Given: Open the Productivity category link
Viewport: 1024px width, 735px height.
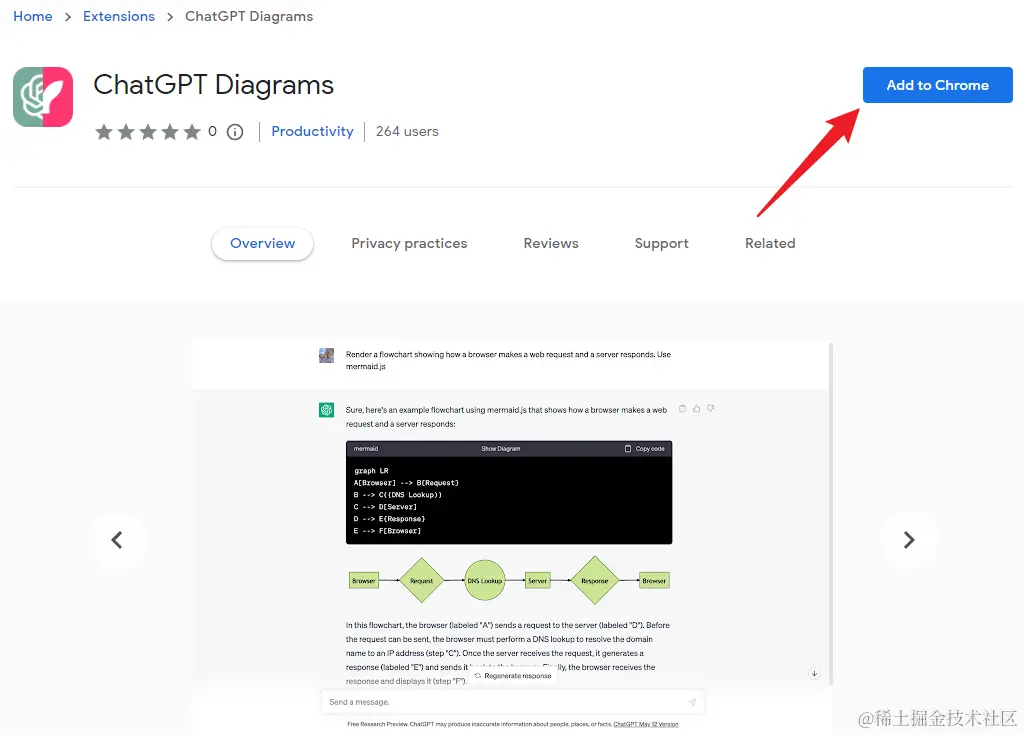Looking at the screenshot, I should 312,131.
